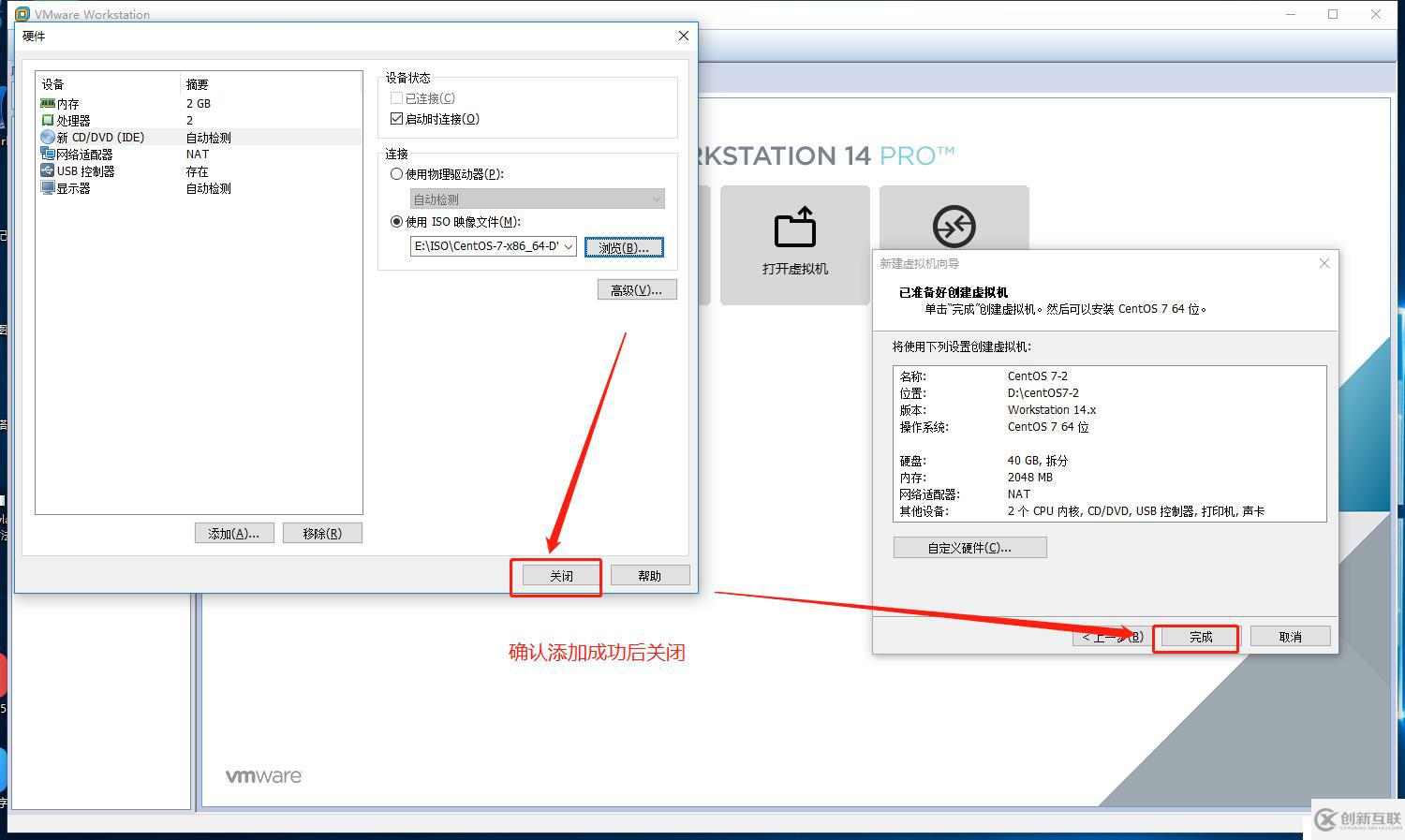Select the 新 CD/DVD (IDE) device
Screen dimensions: 1405x840
point(199,137)
